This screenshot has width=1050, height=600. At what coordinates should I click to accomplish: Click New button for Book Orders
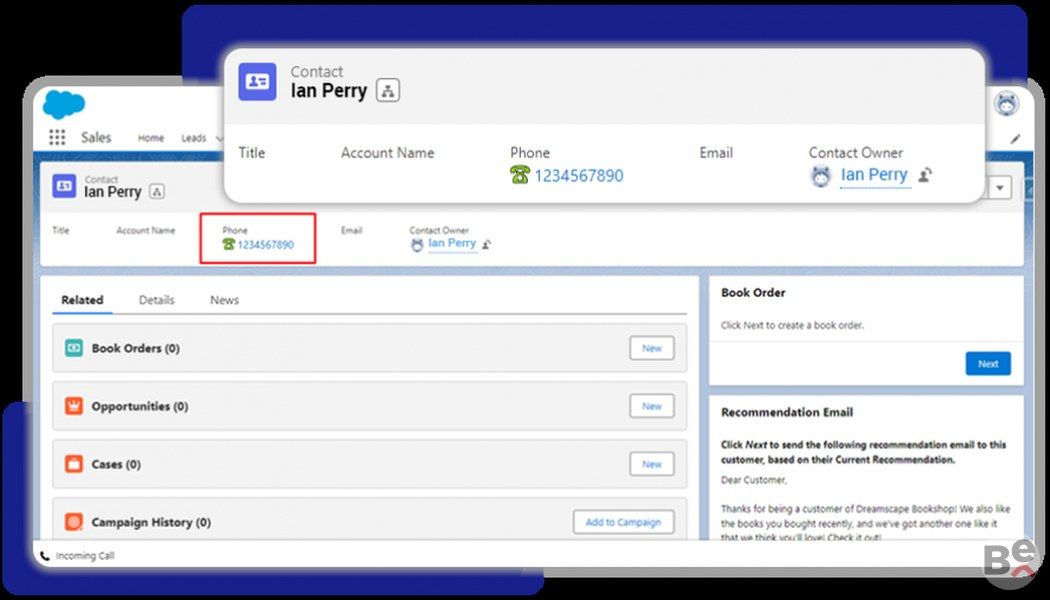click(x=651, y=348)
